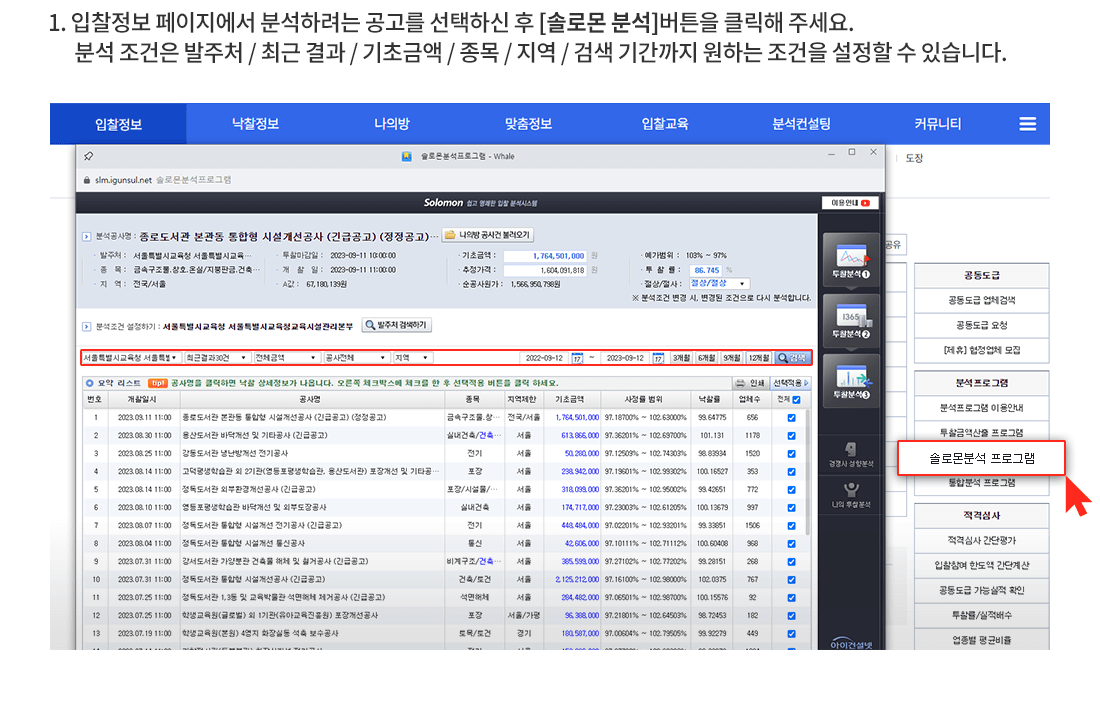Open 분석프로그램 이용안내 link
The height and width of the screenshot is (720, 1100).
pyautogui.click(x=981, y=408)
